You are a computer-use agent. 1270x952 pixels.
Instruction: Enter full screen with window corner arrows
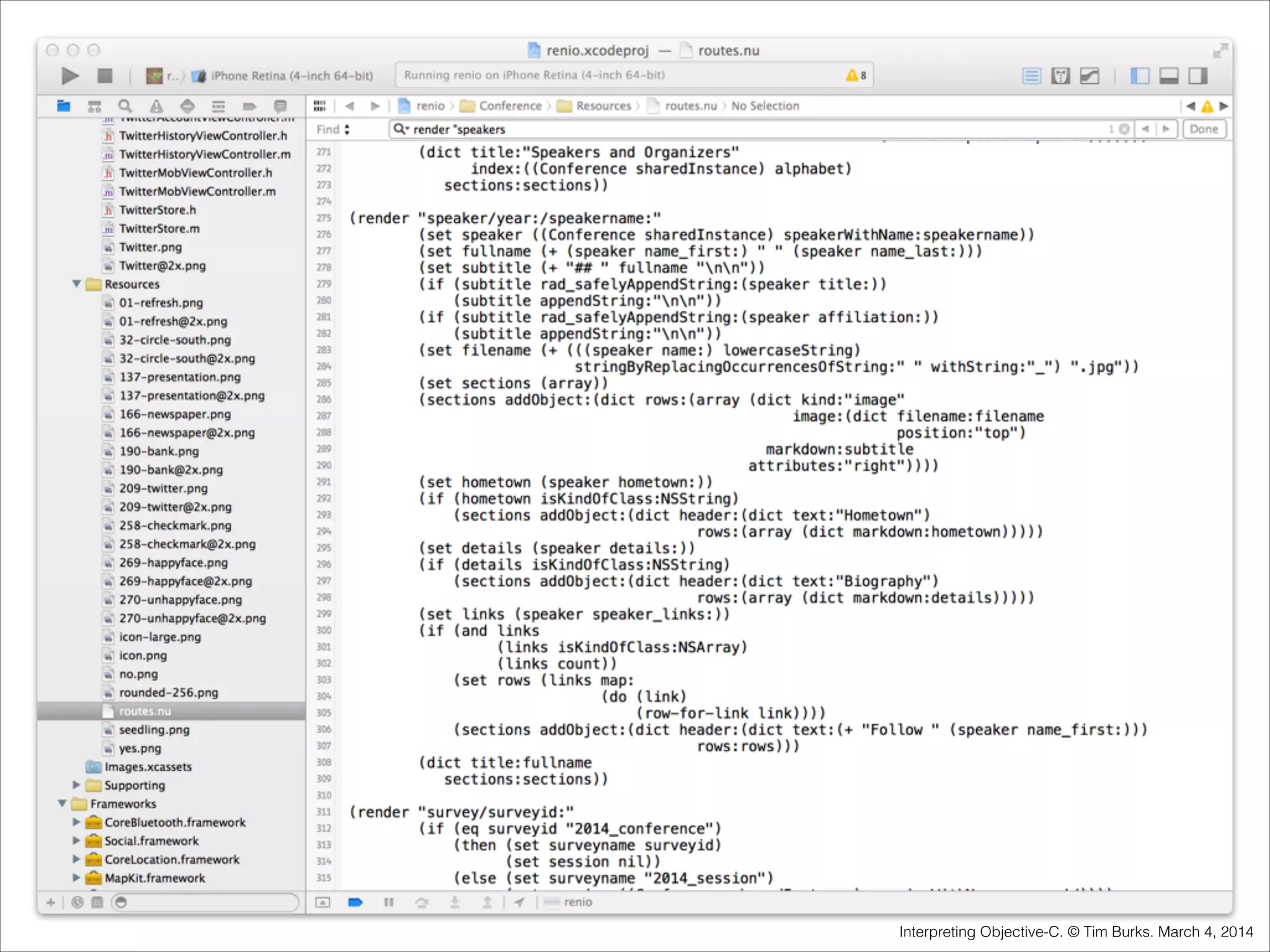pos(1220,51)
